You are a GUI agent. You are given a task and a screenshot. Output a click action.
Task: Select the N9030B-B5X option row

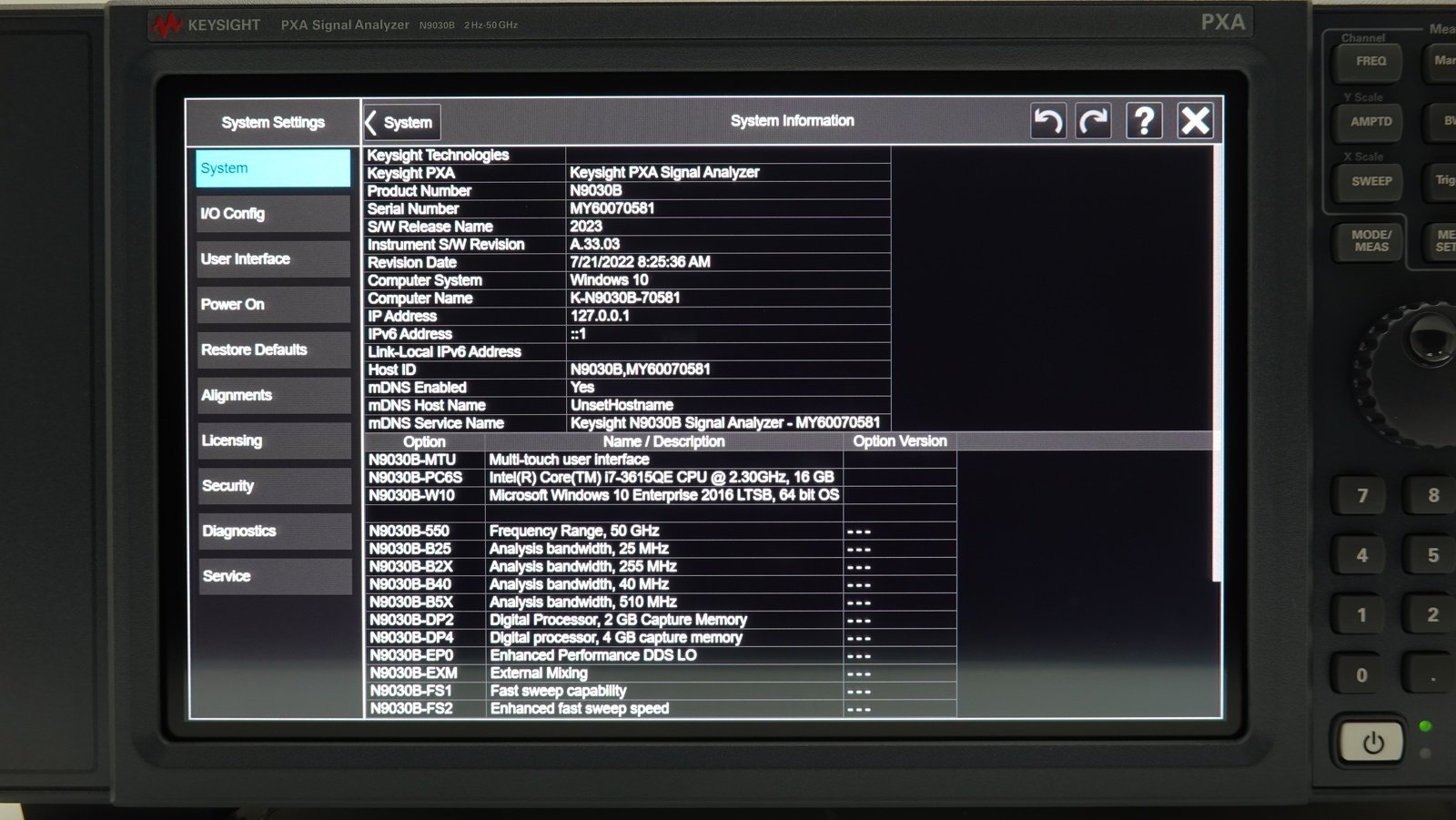coord(661,602)
